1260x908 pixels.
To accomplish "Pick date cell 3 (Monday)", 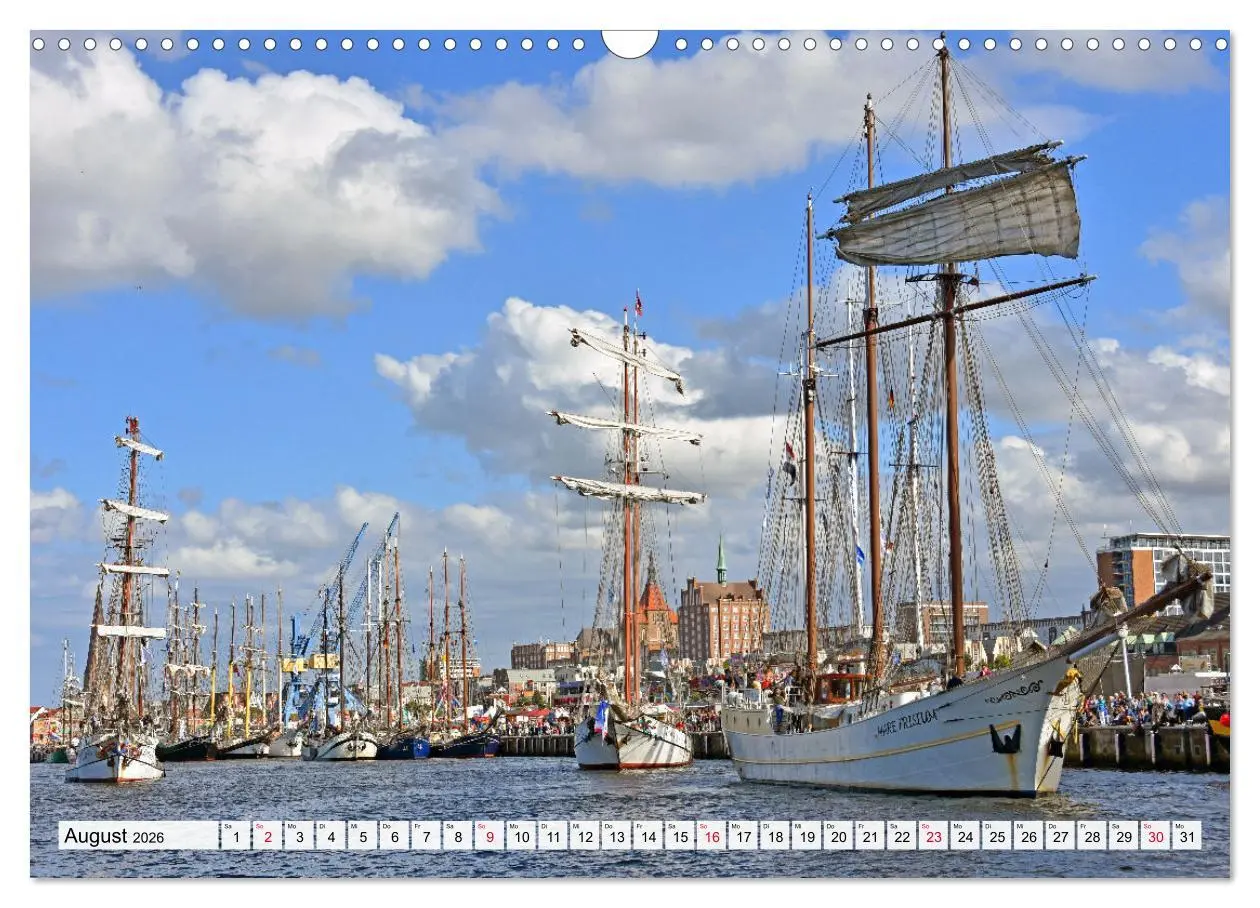I will click(298, 836).
